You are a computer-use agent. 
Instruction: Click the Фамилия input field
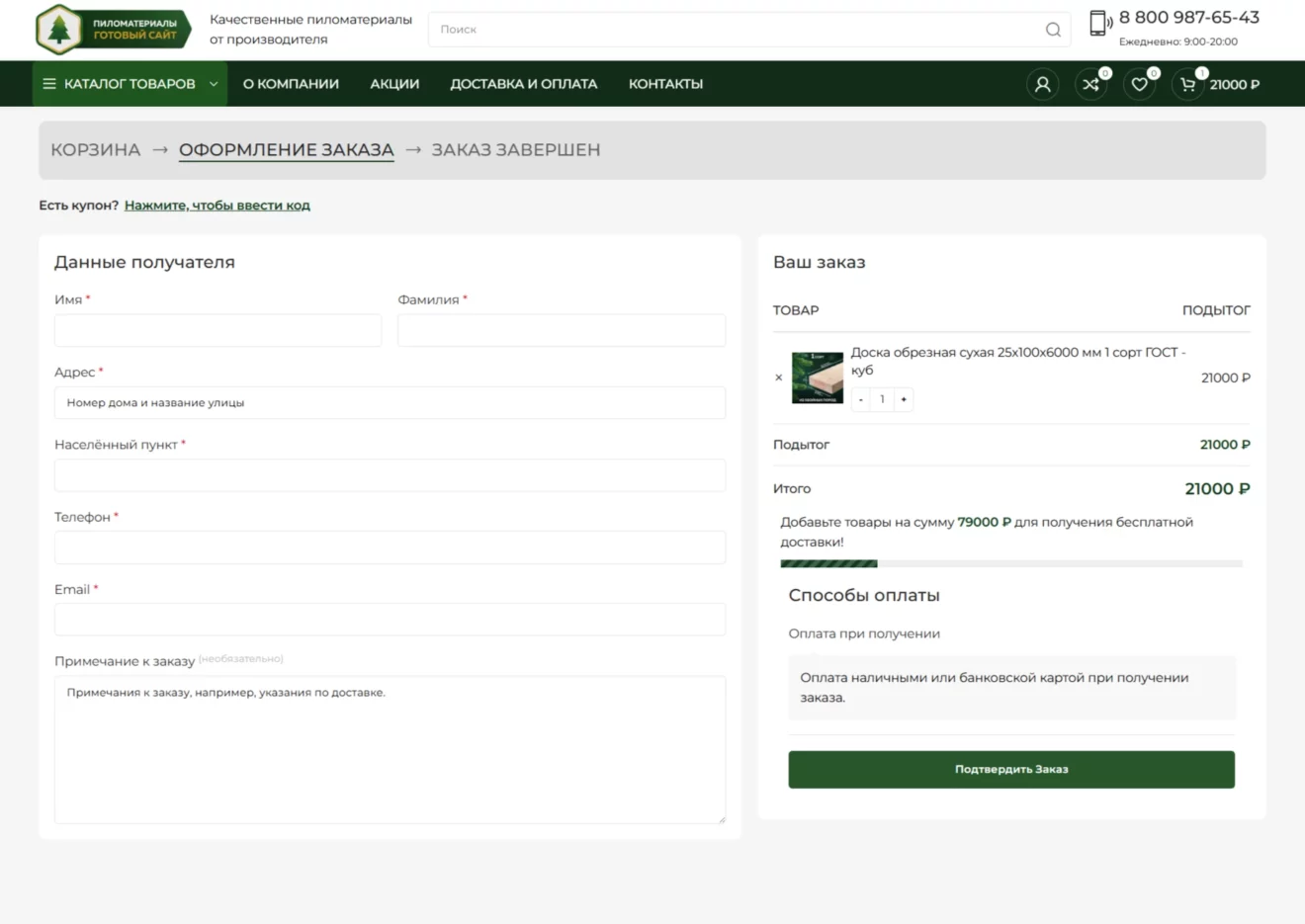click(562, 330)
